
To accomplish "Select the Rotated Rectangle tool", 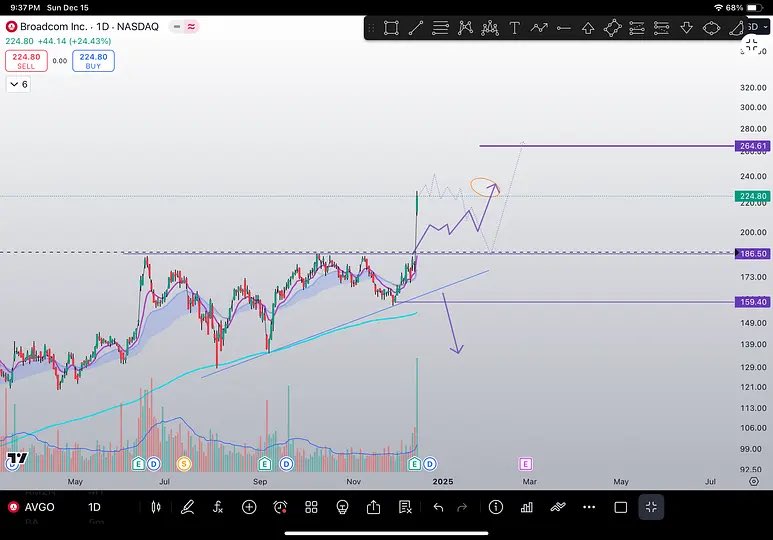I will pyautogui.click(x=612, y=28).
